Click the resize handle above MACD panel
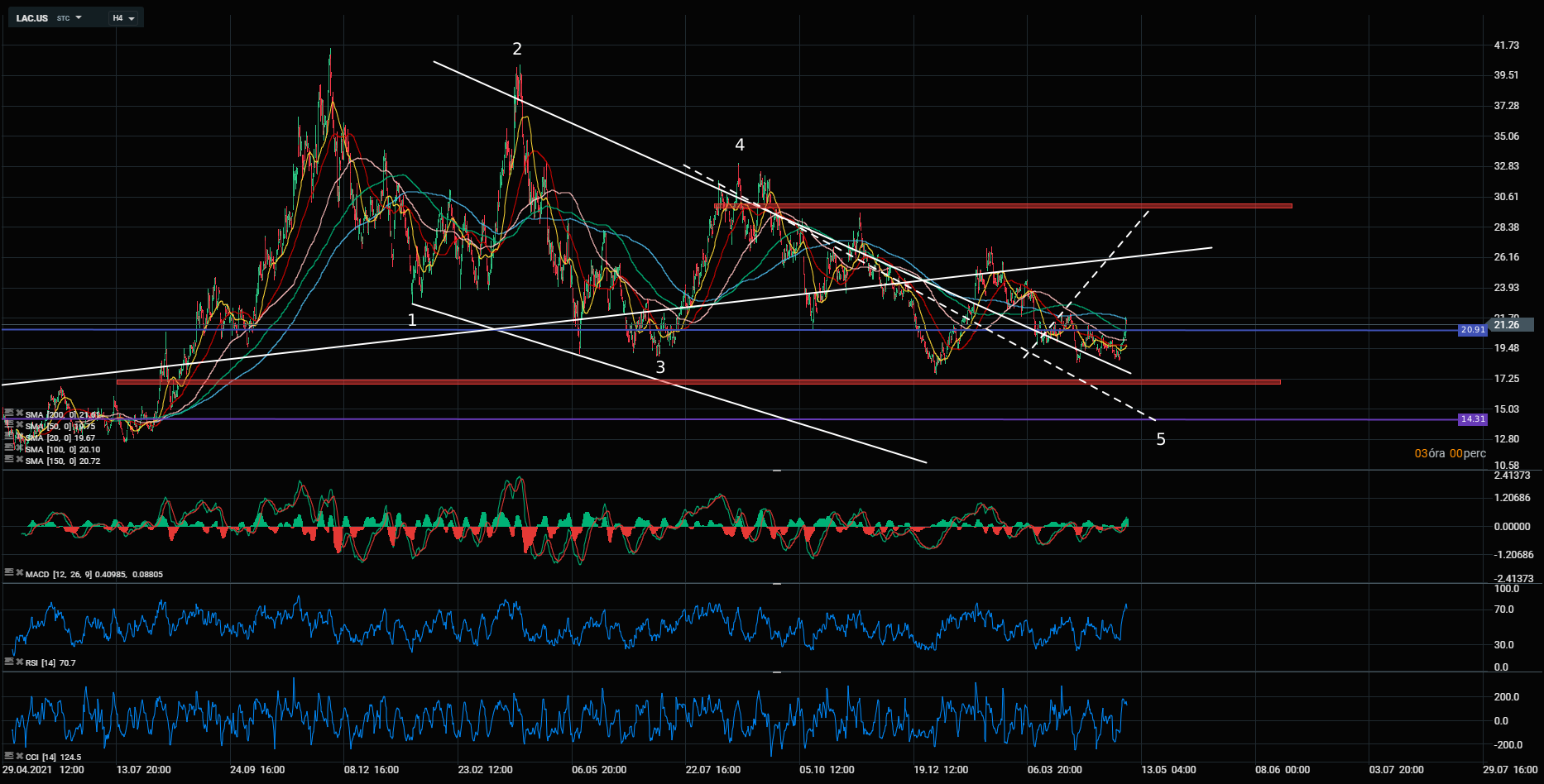1544x784 pixels. (x=777, y=470)
